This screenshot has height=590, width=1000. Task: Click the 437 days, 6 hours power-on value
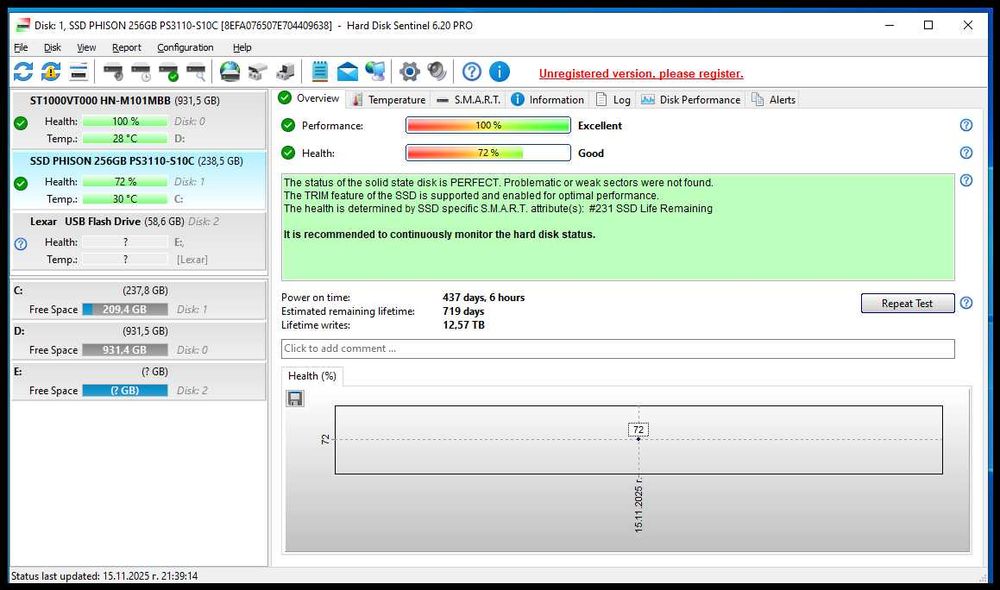tap(483, 297)
